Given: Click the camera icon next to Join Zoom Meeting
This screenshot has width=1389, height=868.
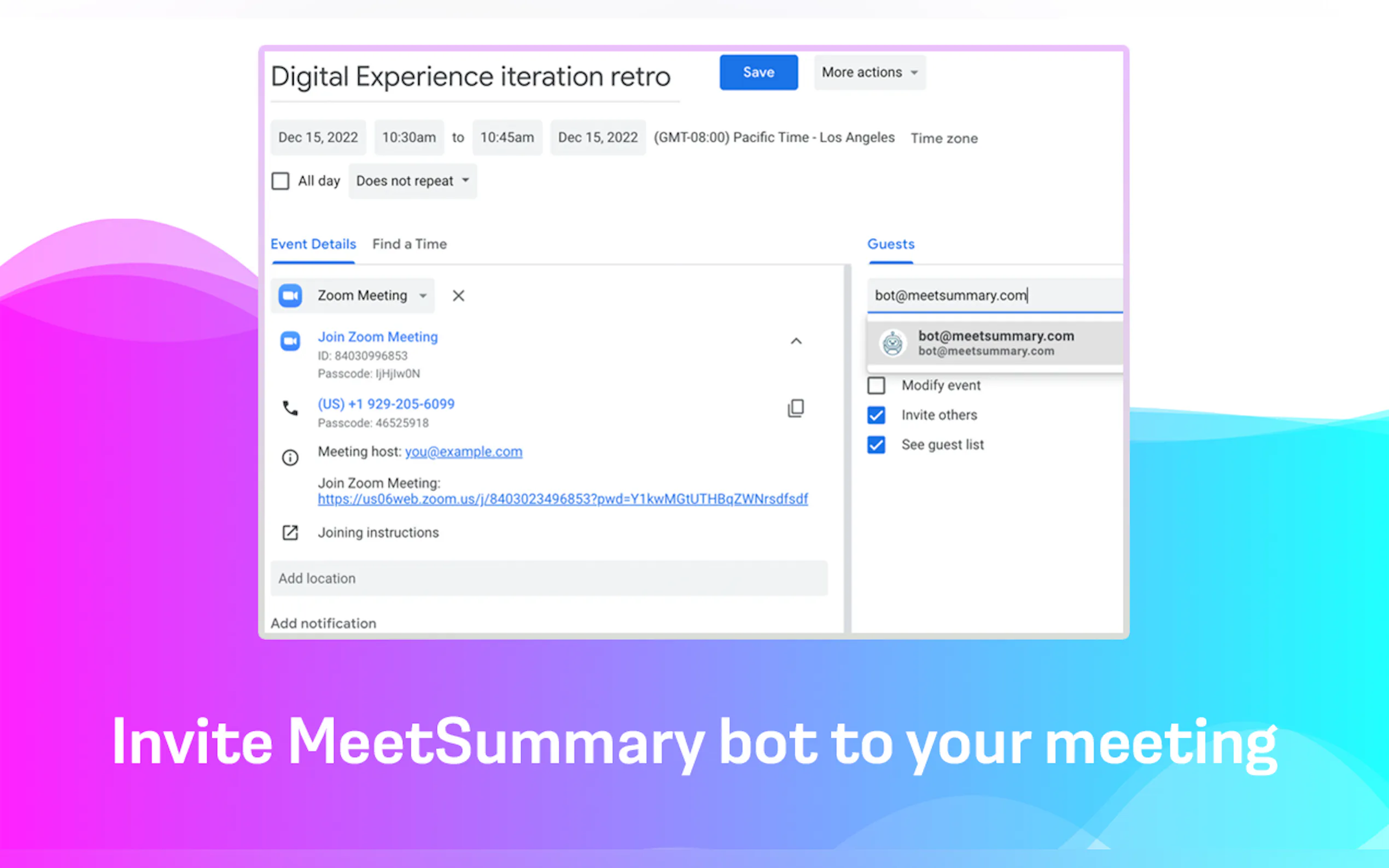Looking at the screenshot, I should pos(290,341).
